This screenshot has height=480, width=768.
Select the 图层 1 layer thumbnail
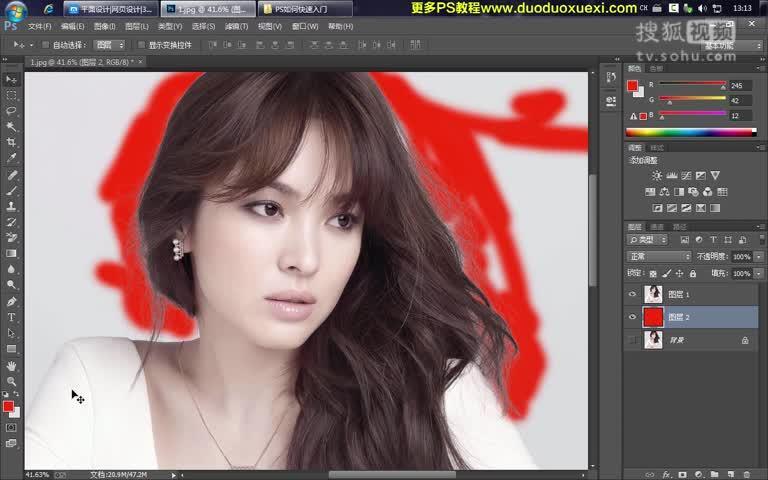tap(653, 294)
